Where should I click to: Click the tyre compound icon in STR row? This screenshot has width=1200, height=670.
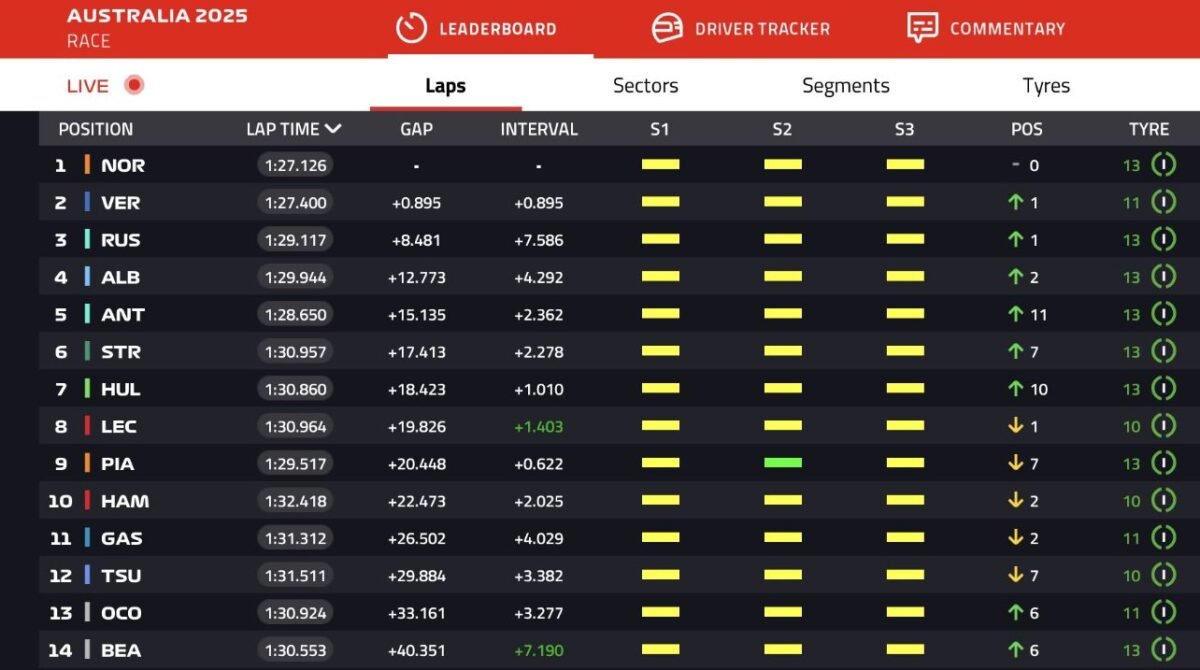click(x=1163, y=351)
